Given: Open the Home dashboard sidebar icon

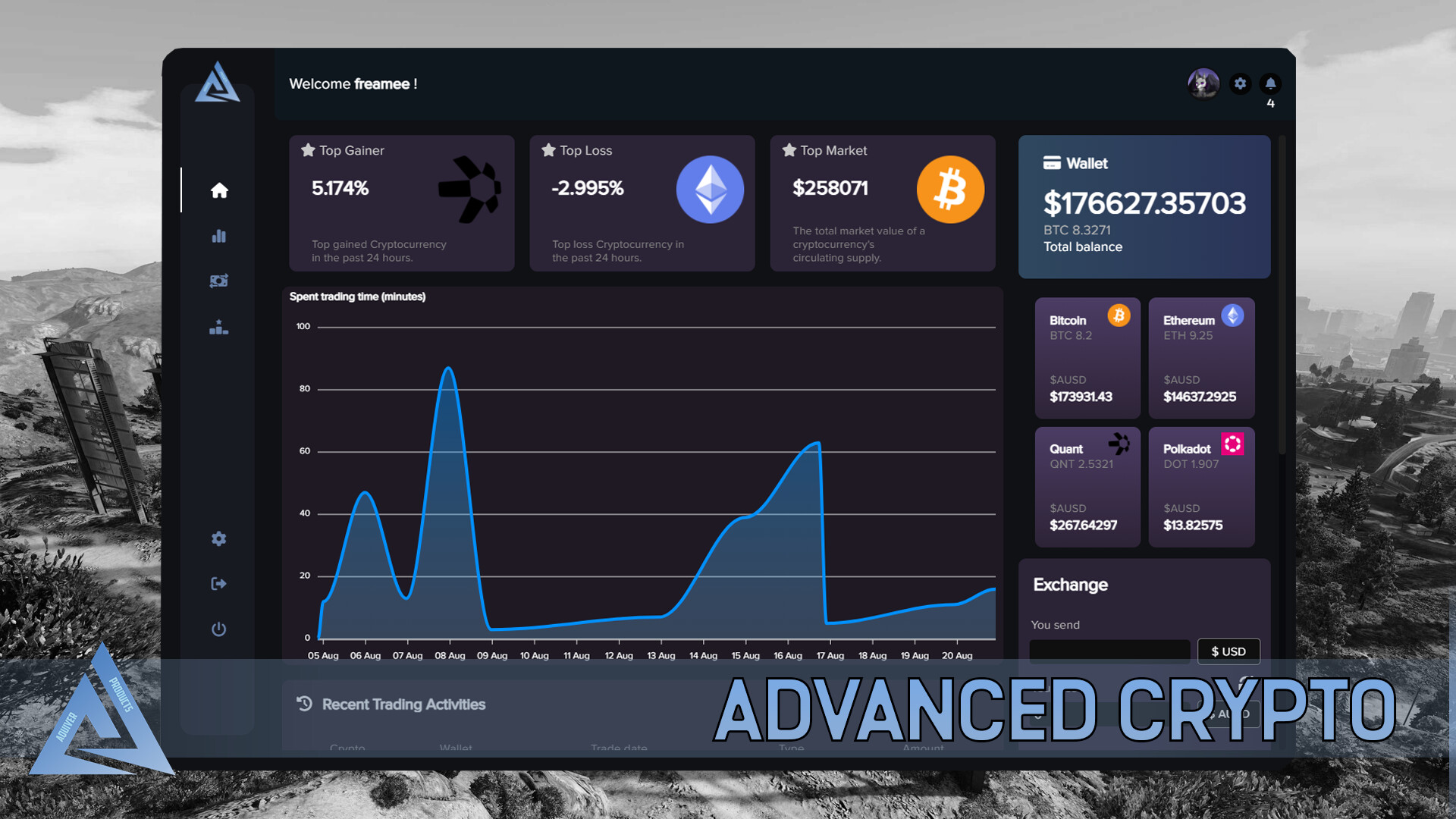Looking at the screenshot, I should click(x=219, y=190).
